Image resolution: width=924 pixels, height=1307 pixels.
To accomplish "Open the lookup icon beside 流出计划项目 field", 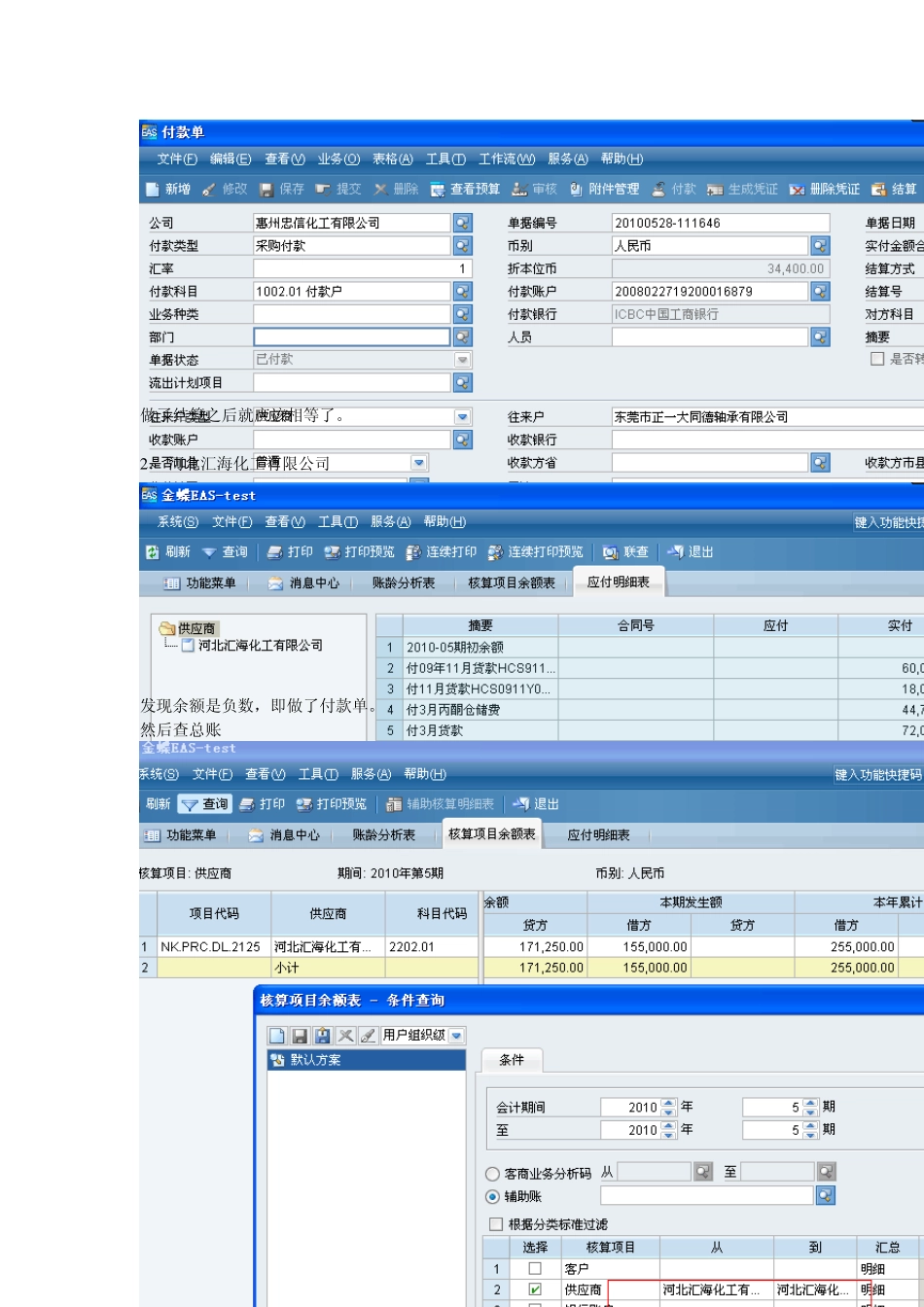I will coord(462,383).
